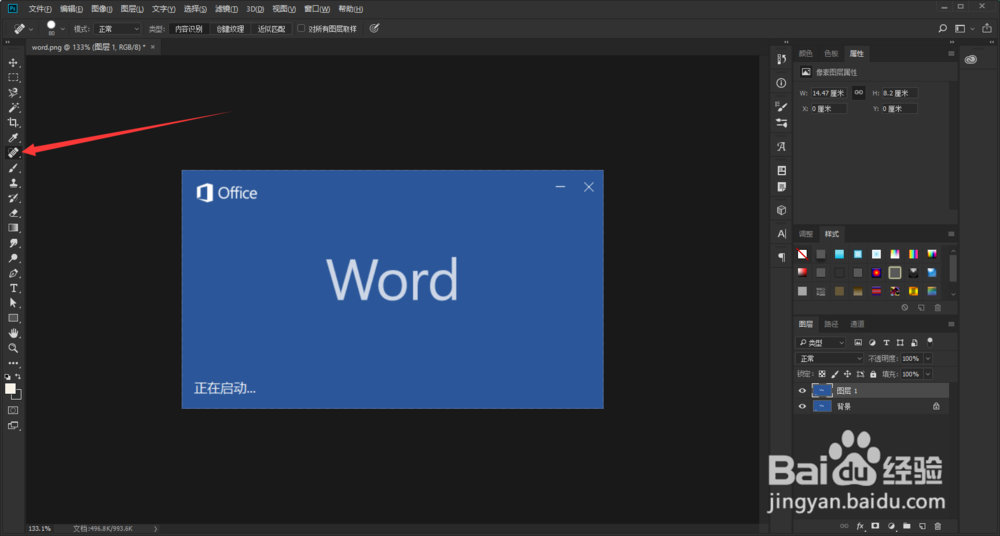Open the Info panel icon
1000x536 pixels.
(781, 83)
